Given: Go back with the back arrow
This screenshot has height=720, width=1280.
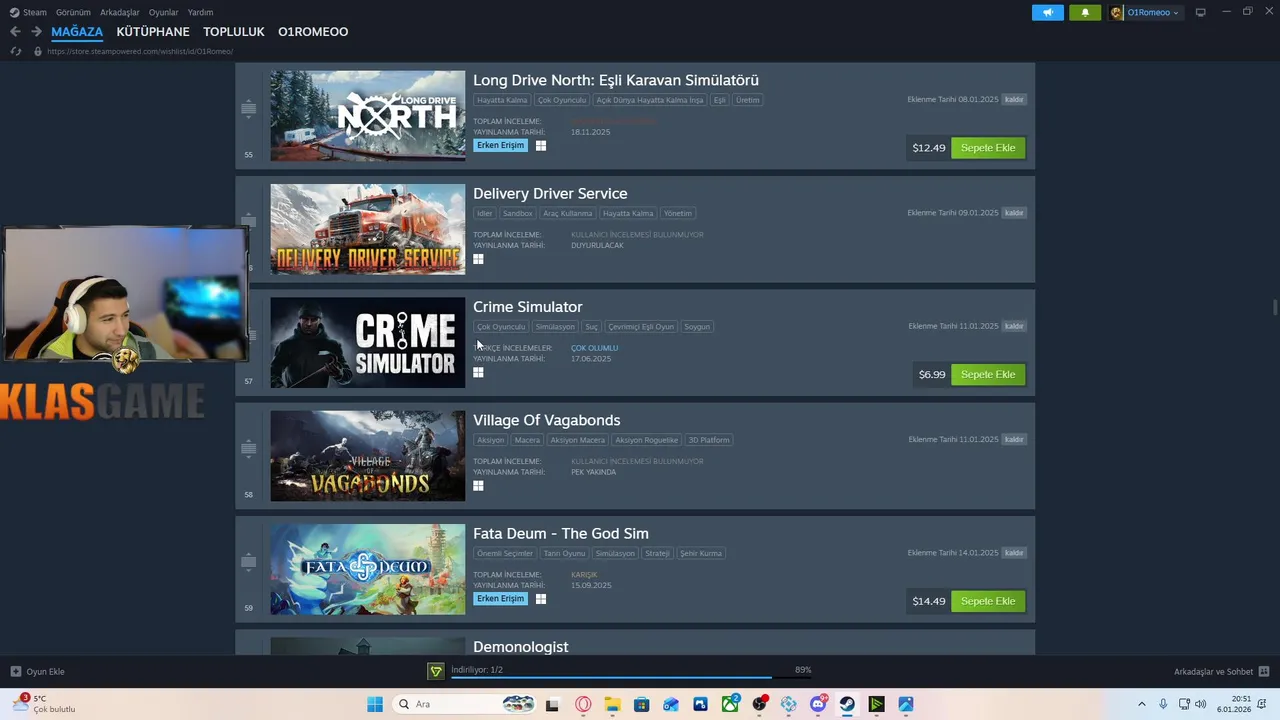Looking at the screenshot, I should (15, 32).
